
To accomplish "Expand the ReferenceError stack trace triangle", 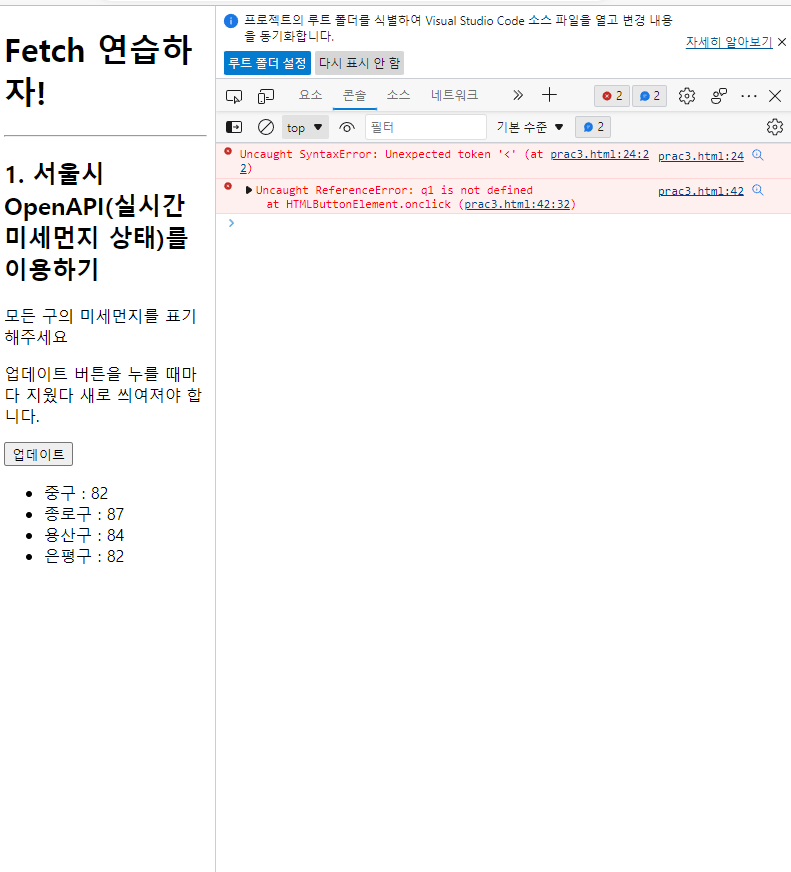I will click(x=249, y=190).
